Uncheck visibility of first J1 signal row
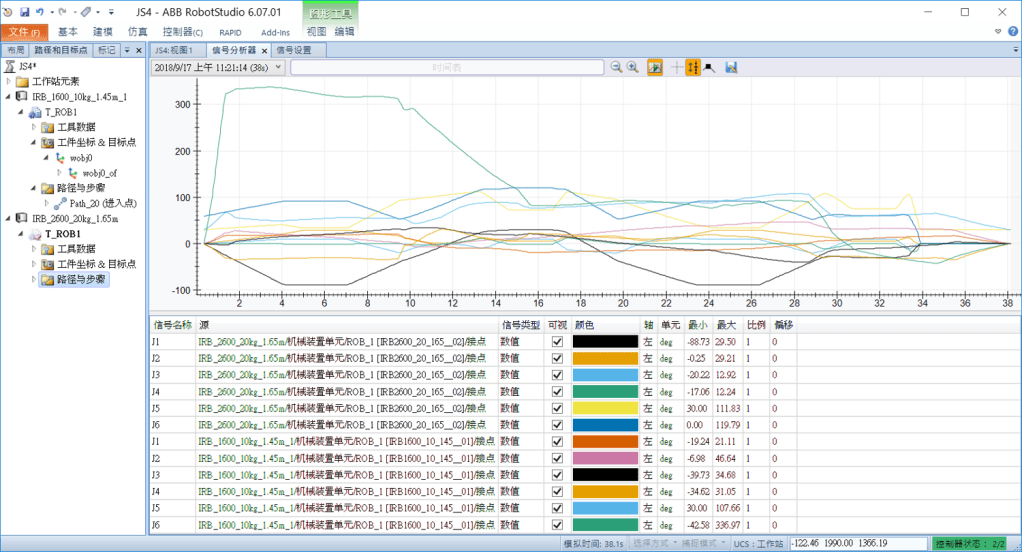Image resolution: width=1022 pixels, height=552 pixels. 557,342
